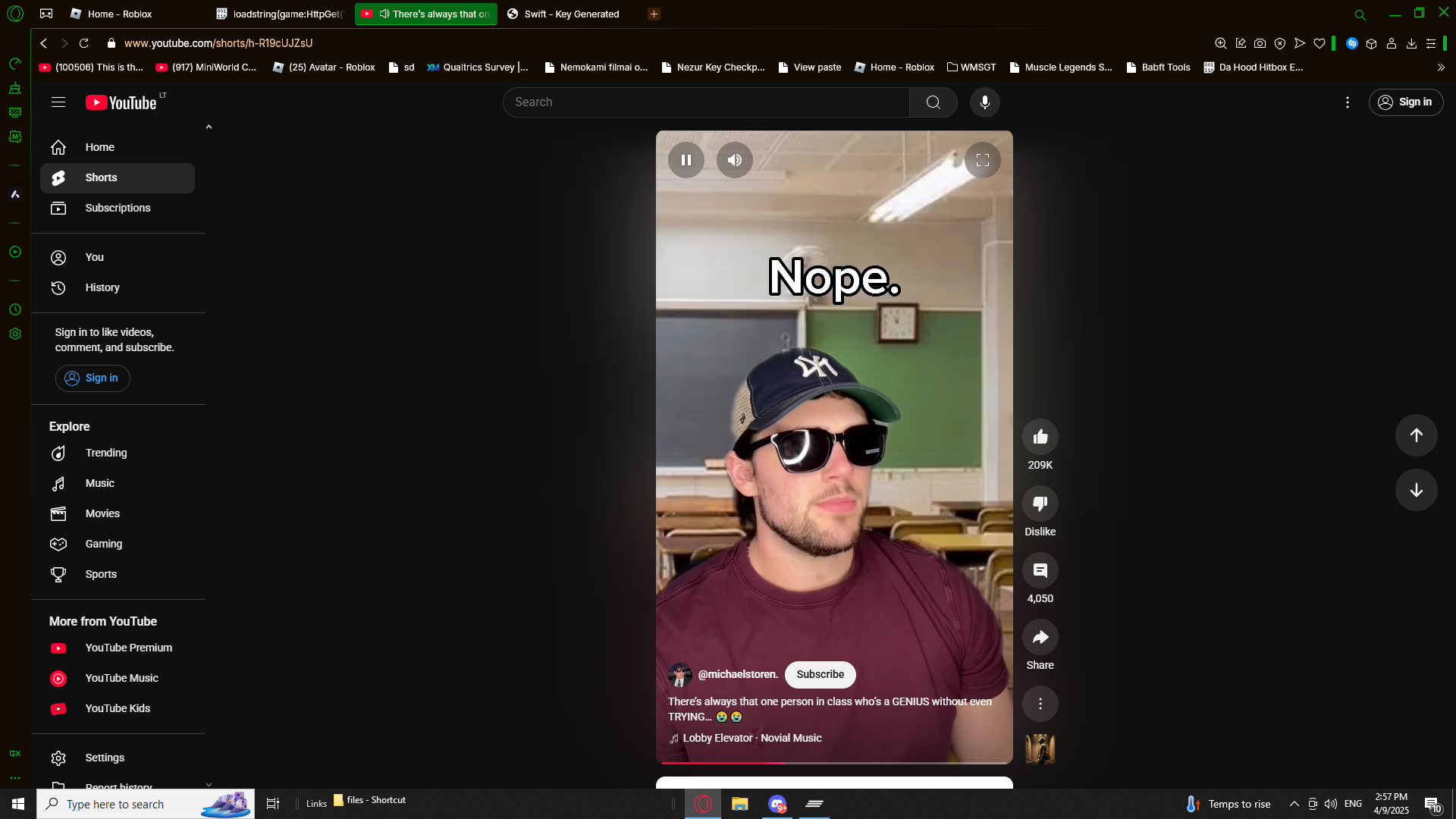Open the WMSGT bookmarks folder
The width and height of the screenshot is (1456, 819).
pyautogui.click(x=971, y=67)
